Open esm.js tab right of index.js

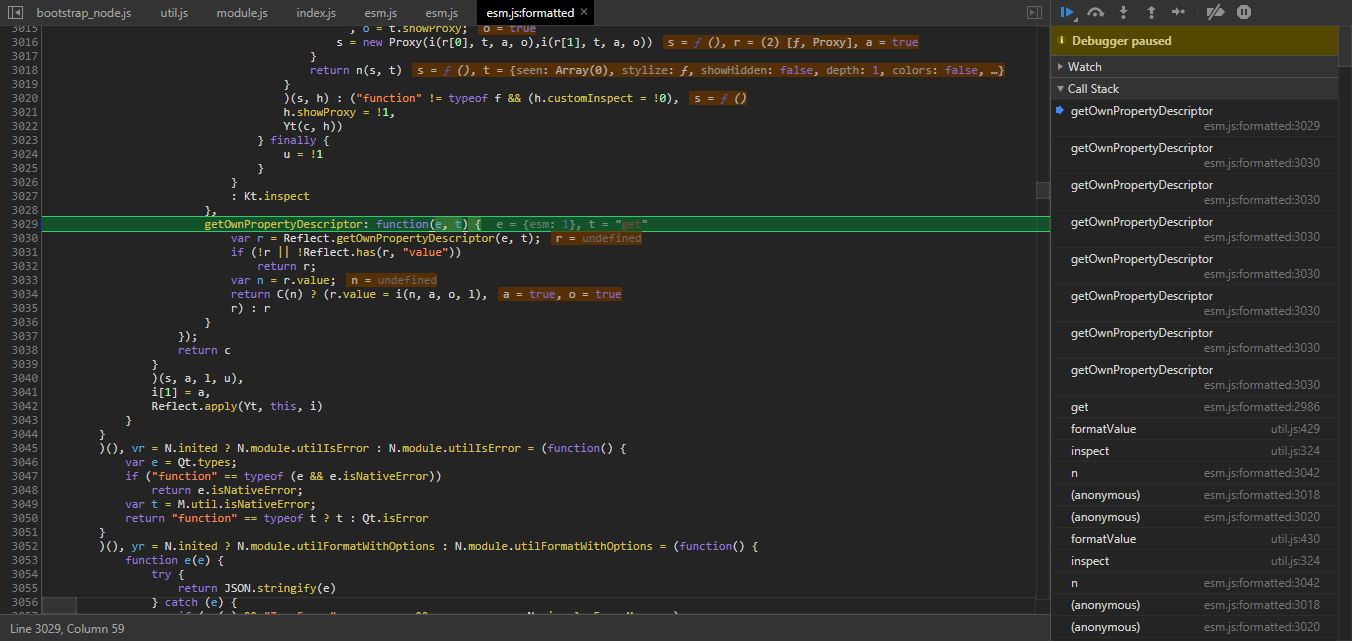click(380, 13)
